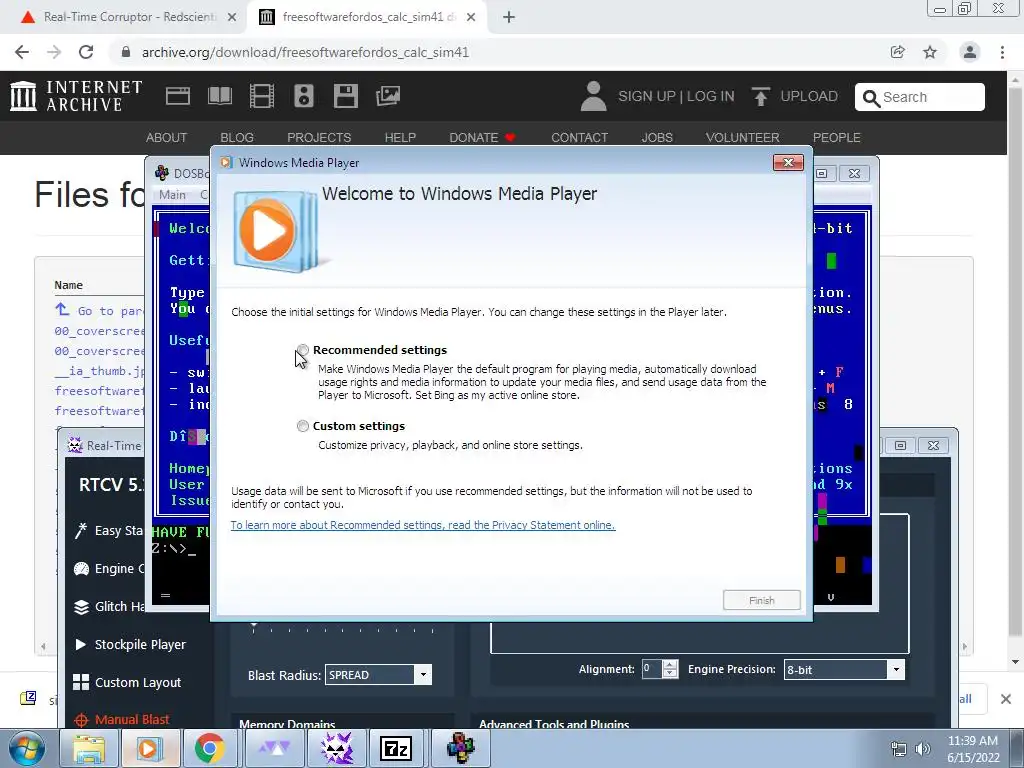Close the browser download bar

1006,699
